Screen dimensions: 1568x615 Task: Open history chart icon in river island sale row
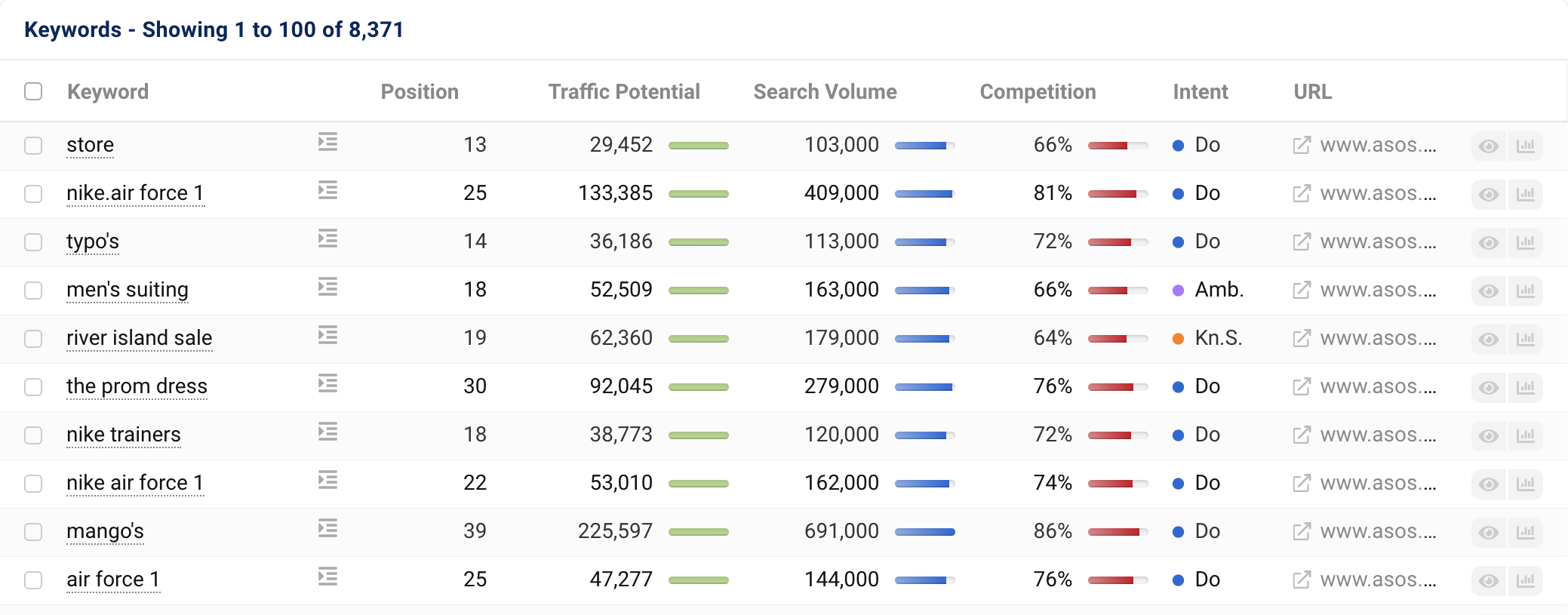coord(1525,339)
